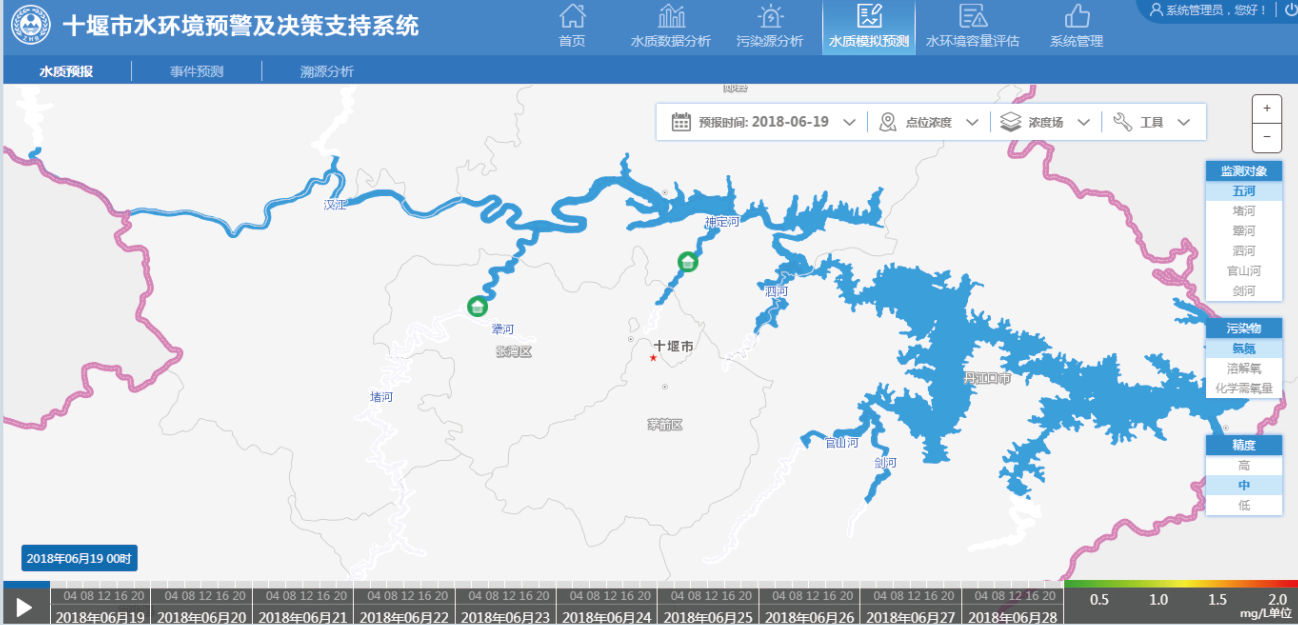Click green station marker near 神定河
Screen dimensions: 1298x625
[687, 262]
